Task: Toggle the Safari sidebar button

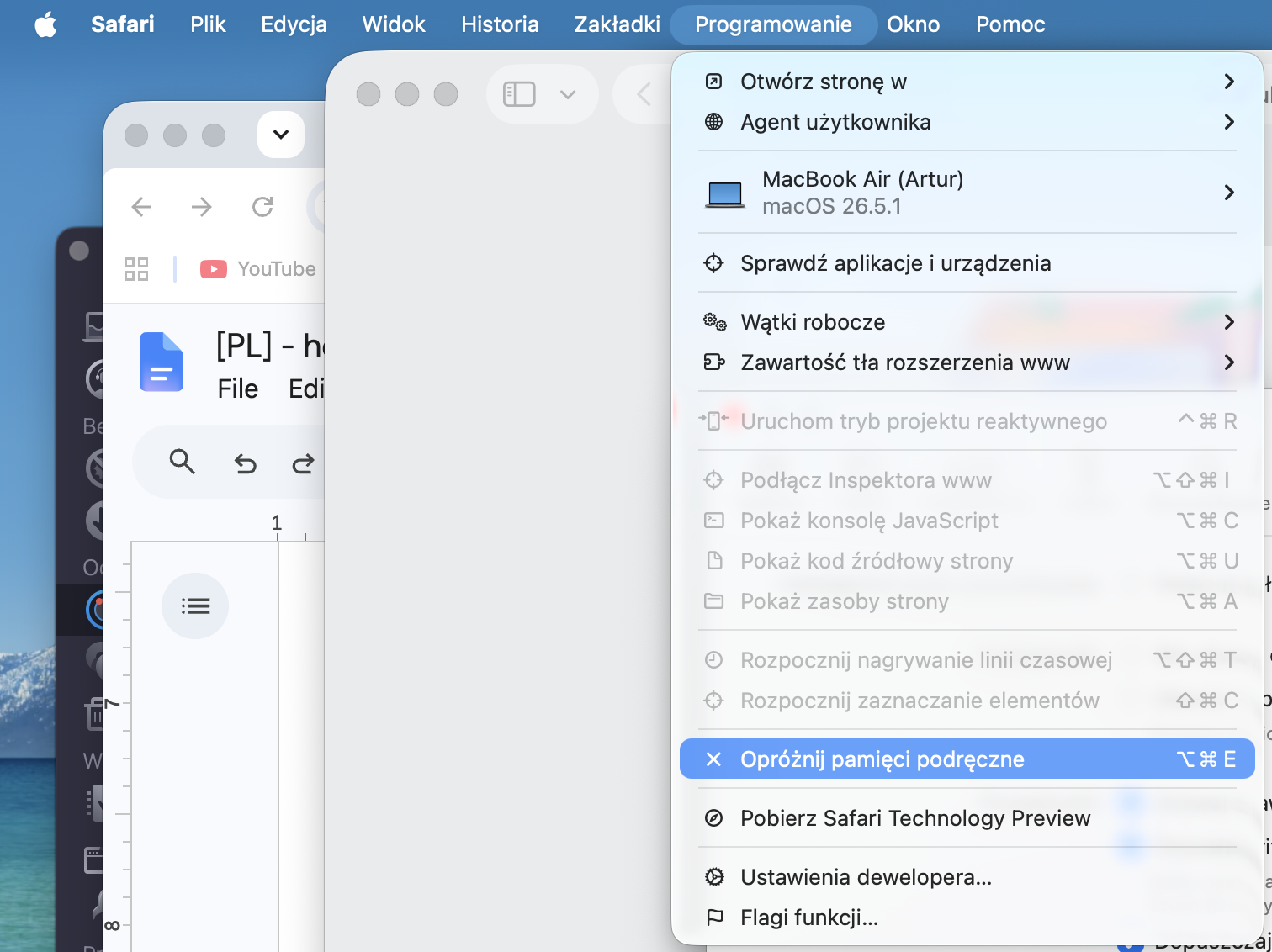Action: [x=519, y=94]
